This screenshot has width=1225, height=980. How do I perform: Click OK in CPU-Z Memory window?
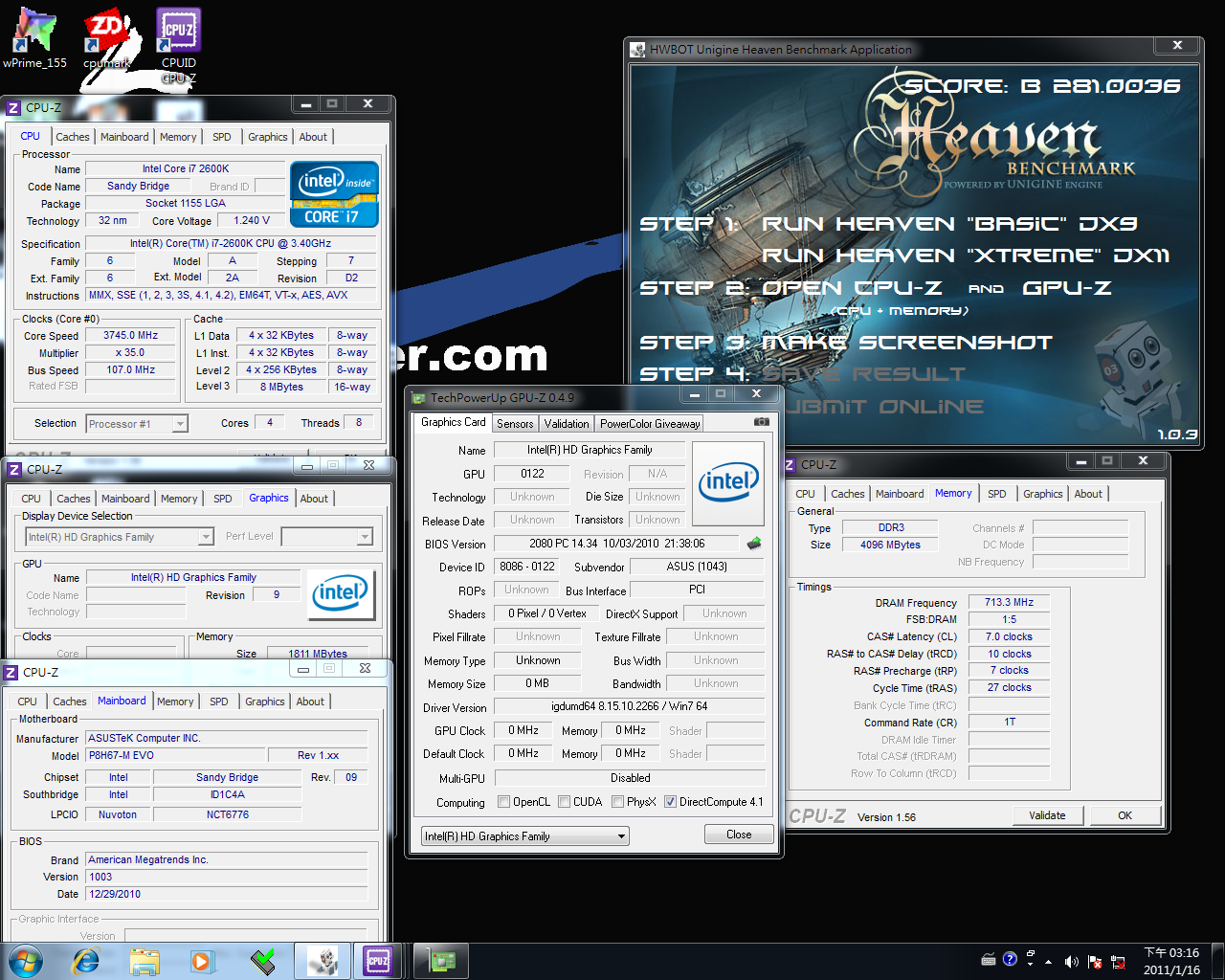1125,815
